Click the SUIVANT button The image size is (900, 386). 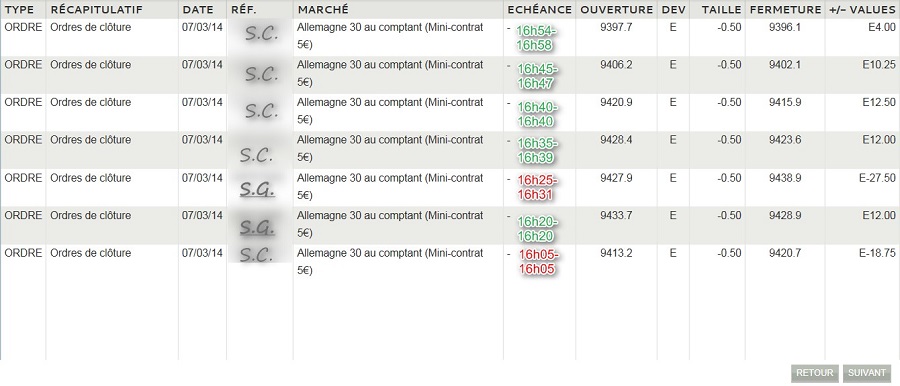pyautogui.click(x=867, y=373)
